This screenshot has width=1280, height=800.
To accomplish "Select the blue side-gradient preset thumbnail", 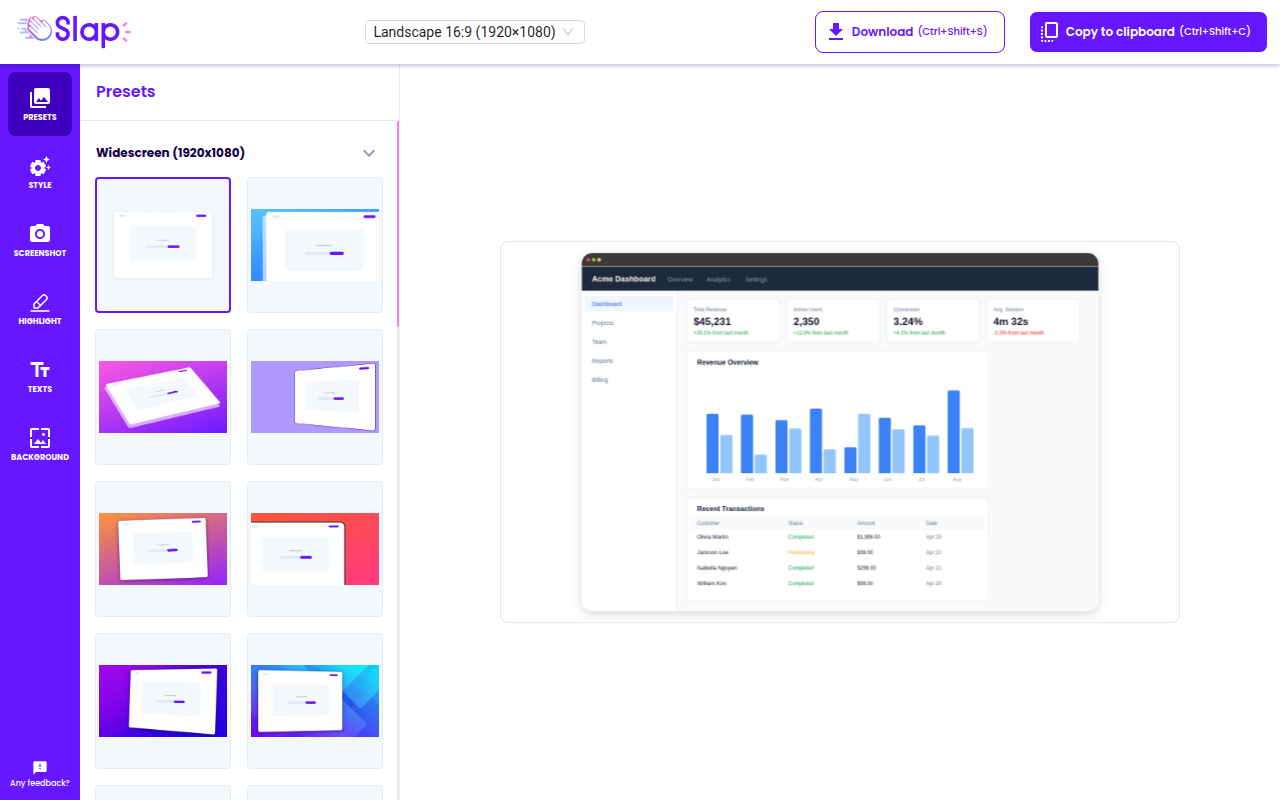I will click(315, 245).
